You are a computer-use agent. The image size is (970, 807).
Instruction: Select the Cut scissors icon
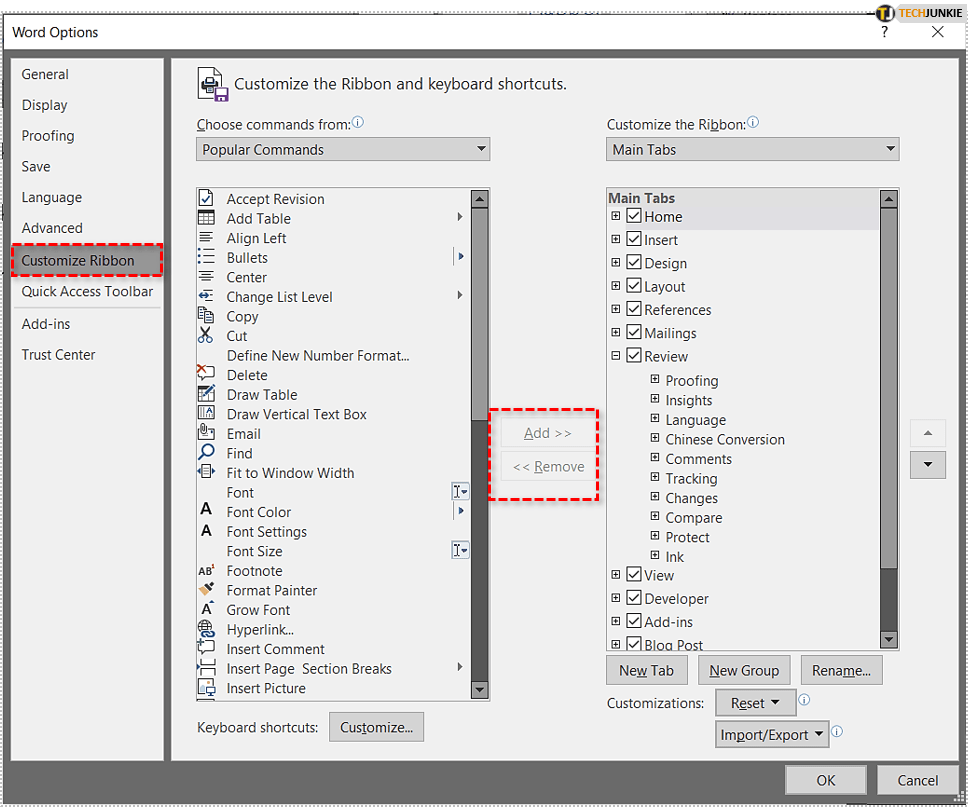pos(207,336)
